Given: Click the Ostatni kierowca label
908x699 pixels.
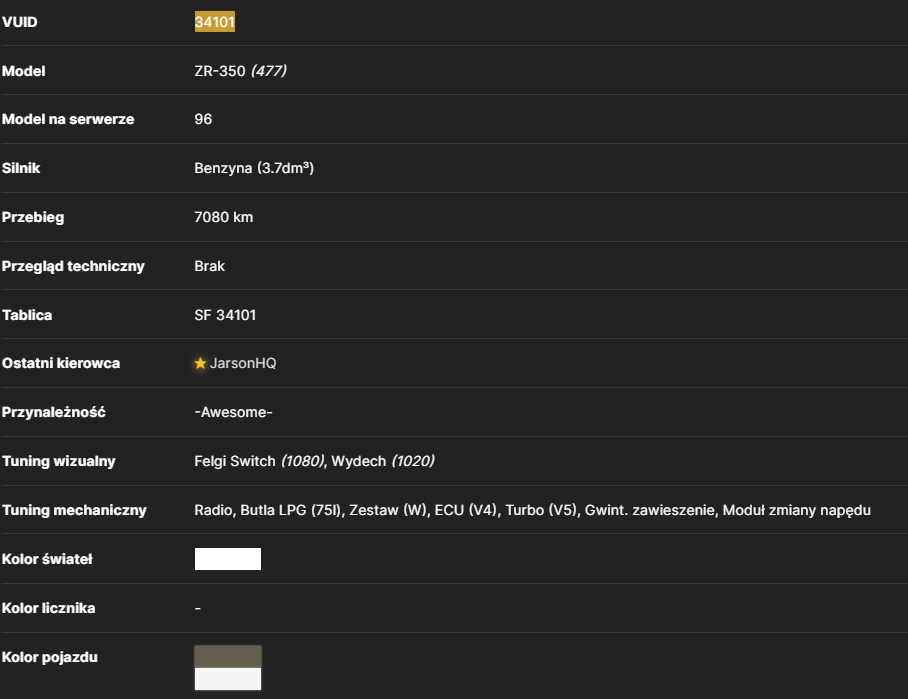Looking at the screenshot, I should (61, 363).
